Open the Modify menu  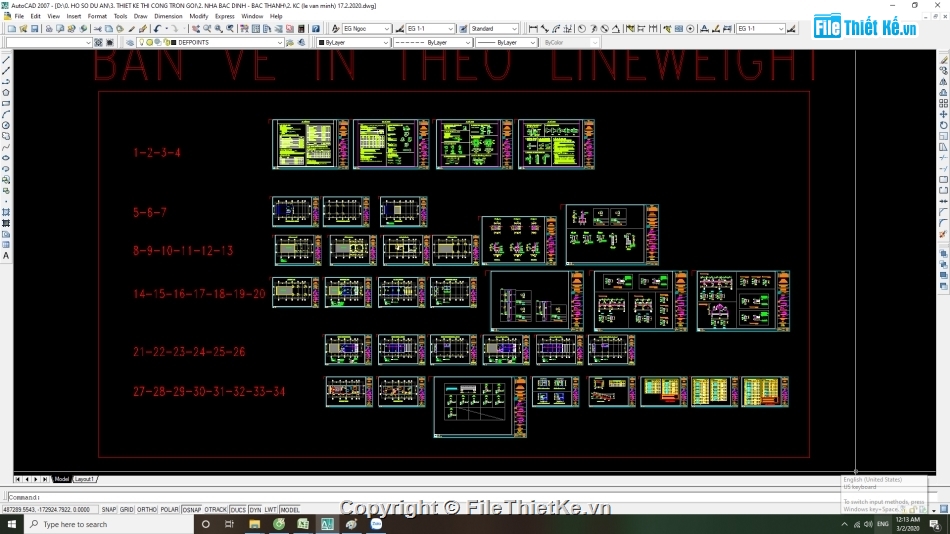(199, 16)
